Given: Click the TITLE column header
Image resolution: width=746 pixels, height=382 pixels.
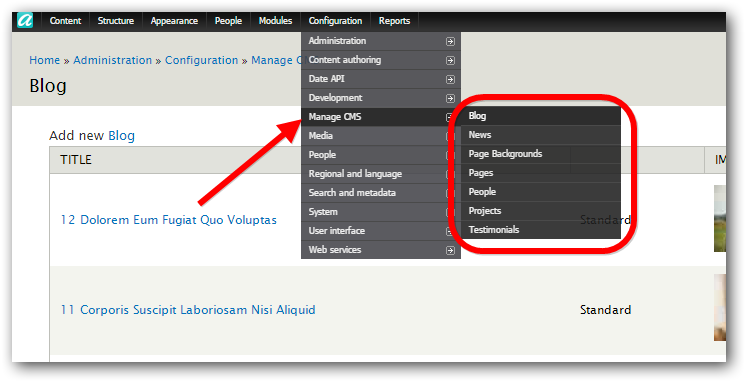Looking at the screenshot, I should pos(76,160).
